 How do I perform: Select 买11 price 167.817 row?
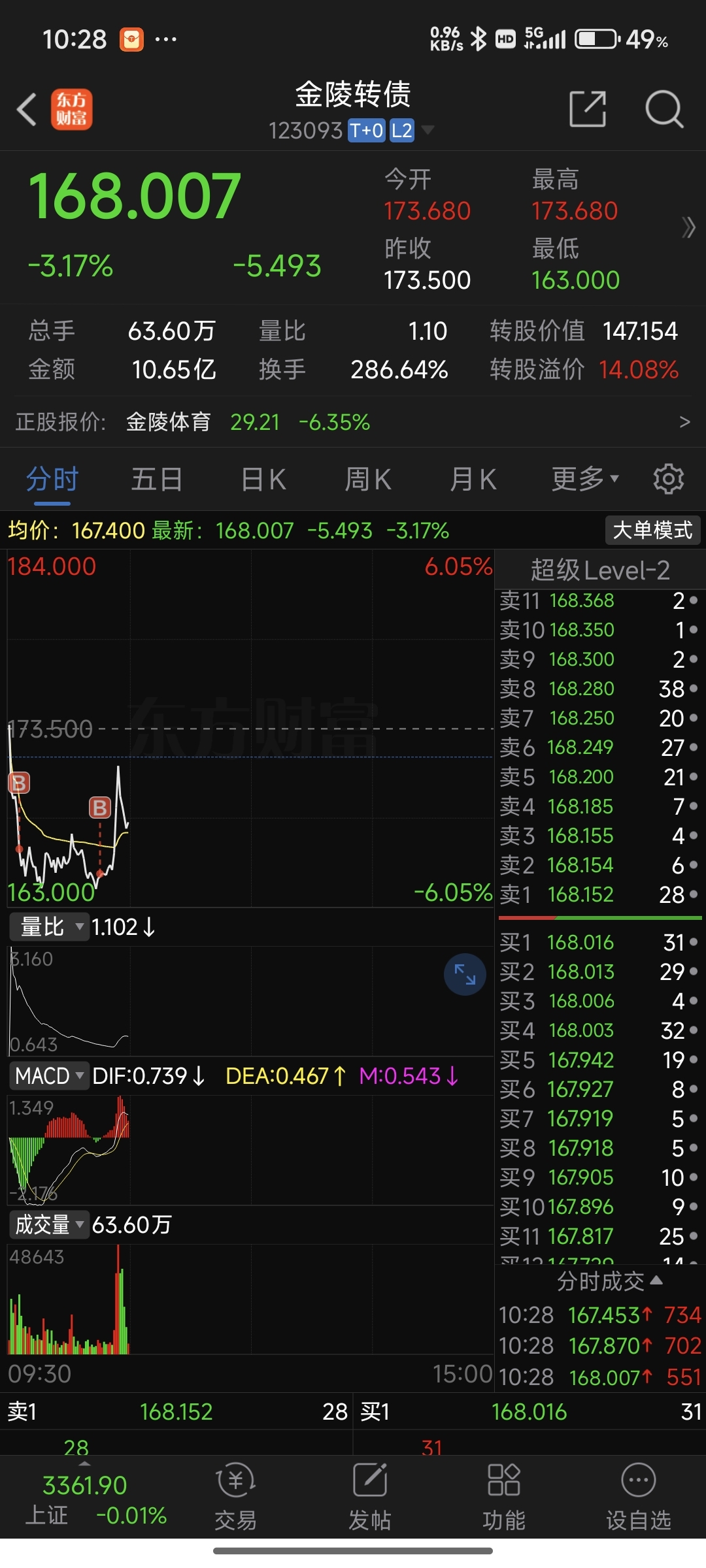click(x=599, y=1236)
